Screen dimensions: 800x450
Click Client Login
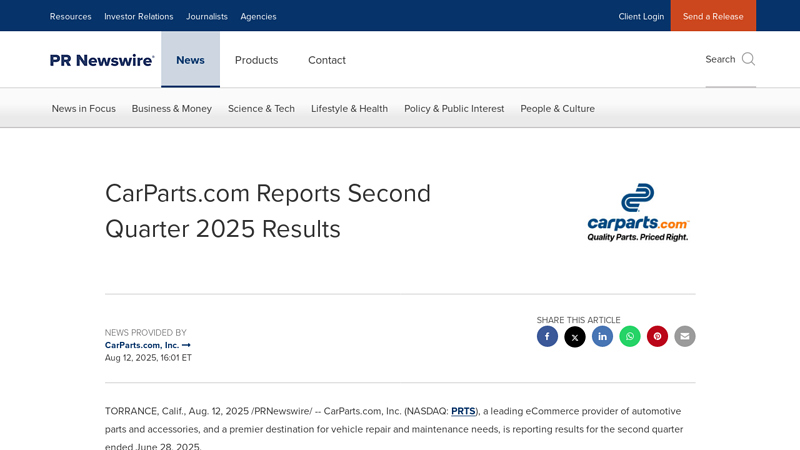[641, 16]
